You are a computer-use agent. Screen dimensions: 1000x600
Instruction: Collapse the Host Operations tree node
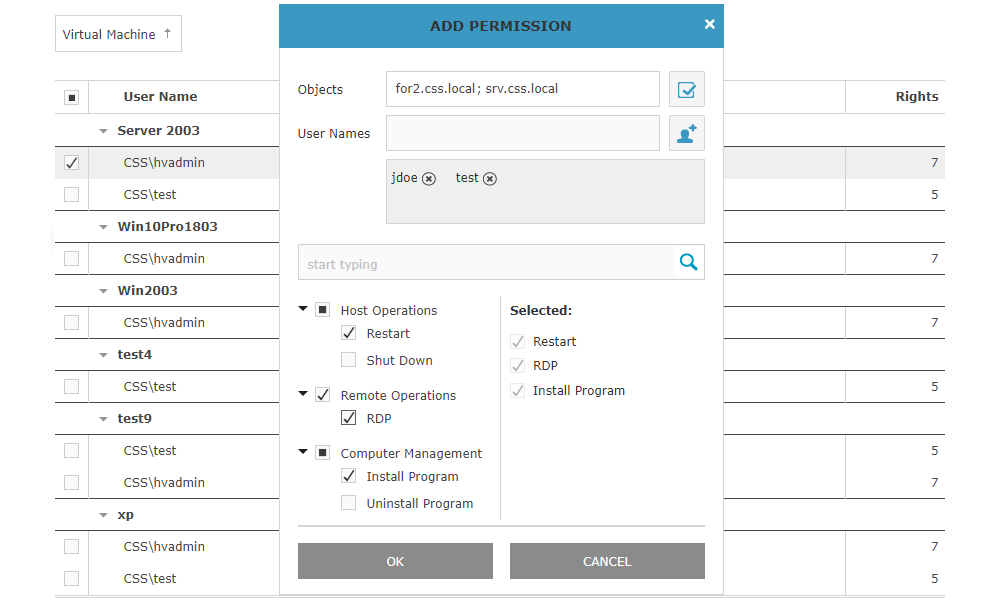pyautogui.click(x=303, y=310)
